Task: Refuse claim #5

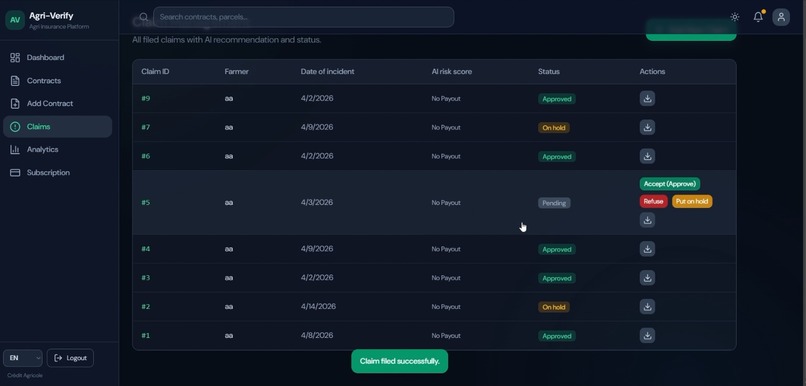Action: coord(653,201)
